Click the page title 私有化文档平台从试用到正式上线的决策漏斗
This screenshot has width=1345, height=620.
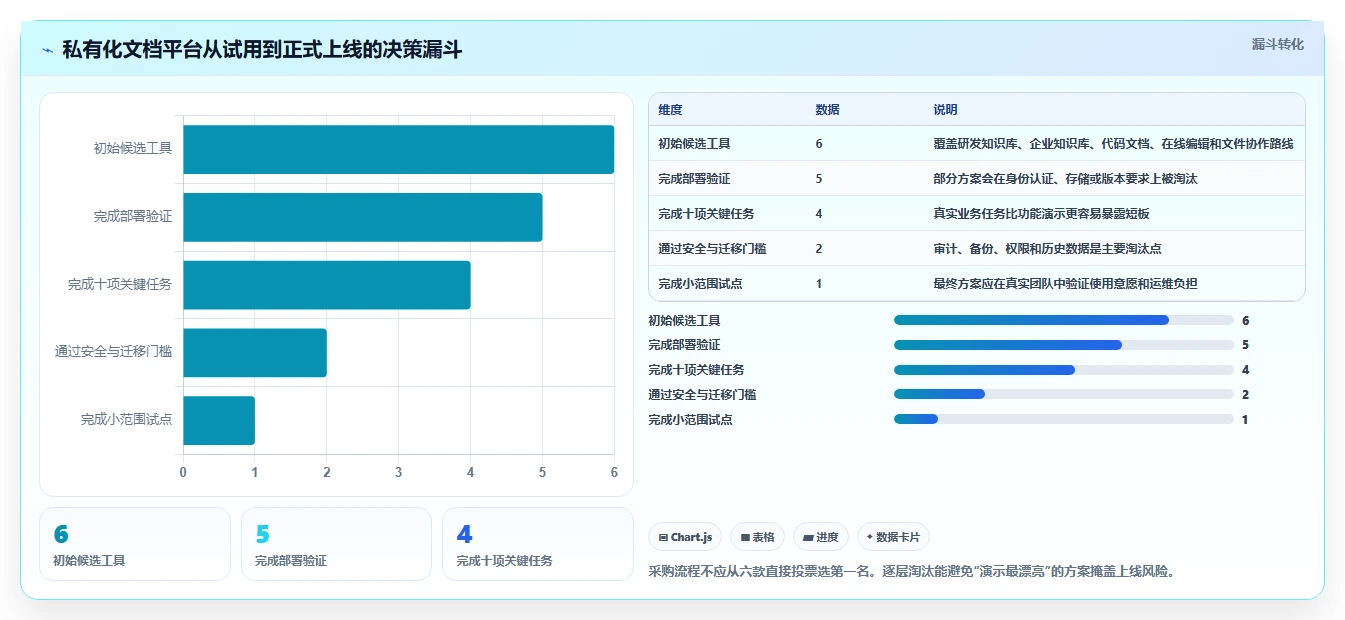[262, 50]
